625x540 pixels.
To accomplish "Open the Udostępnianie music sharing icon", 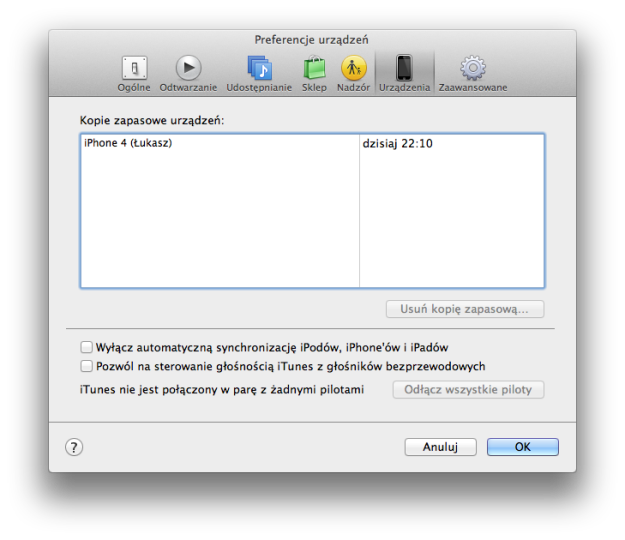I will 259,68.
